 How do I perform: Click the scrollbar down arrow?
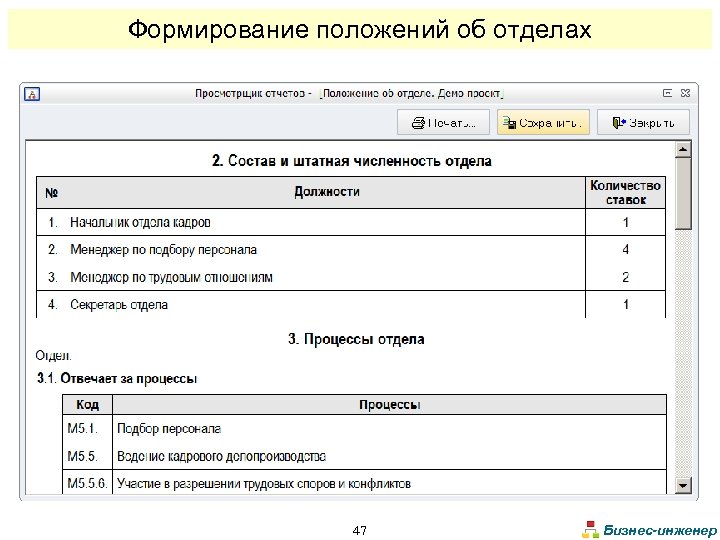(683, 485)
